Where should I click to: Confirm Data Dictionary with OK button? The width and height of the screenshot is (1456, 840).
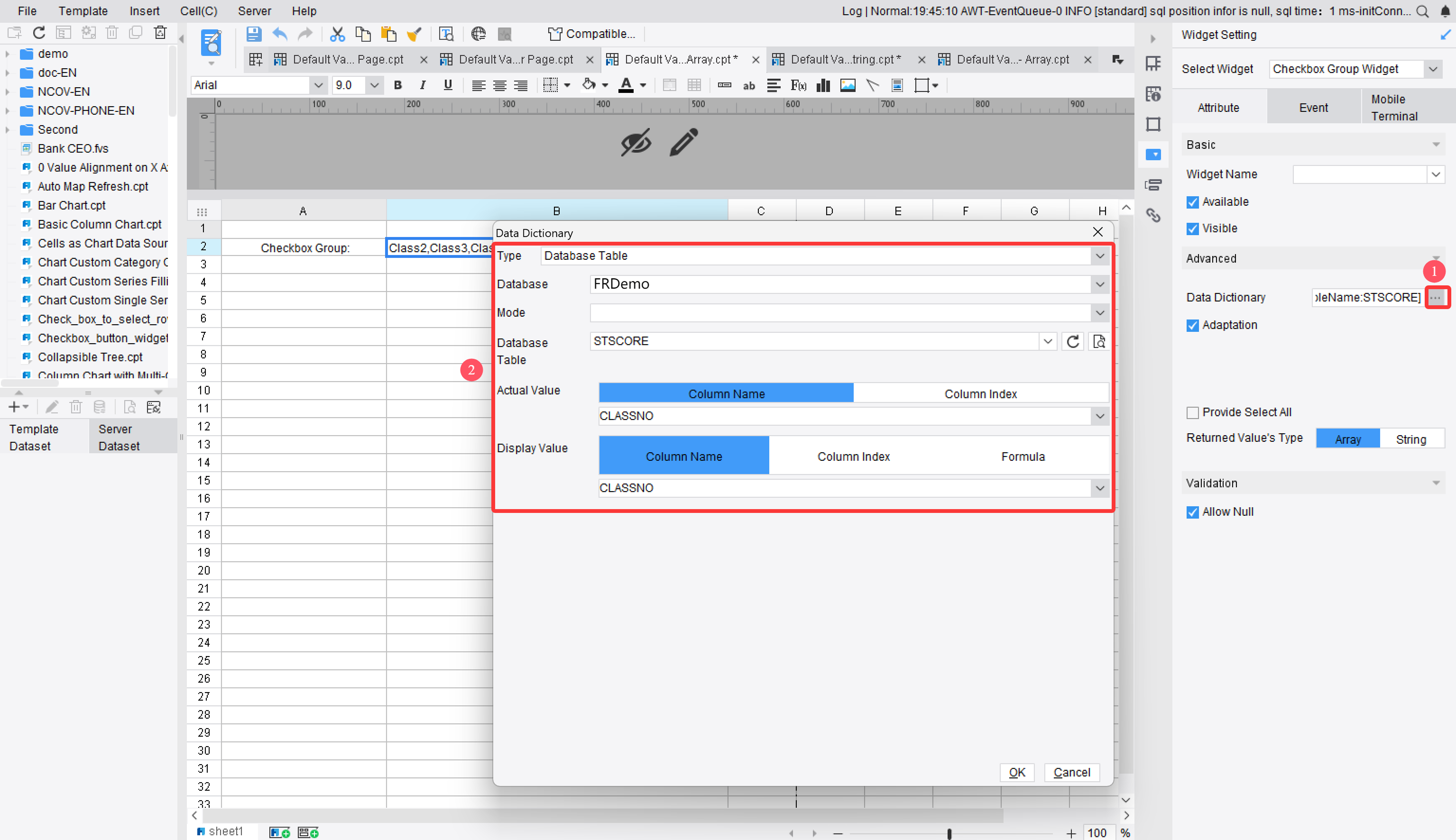coord(1016,772)
